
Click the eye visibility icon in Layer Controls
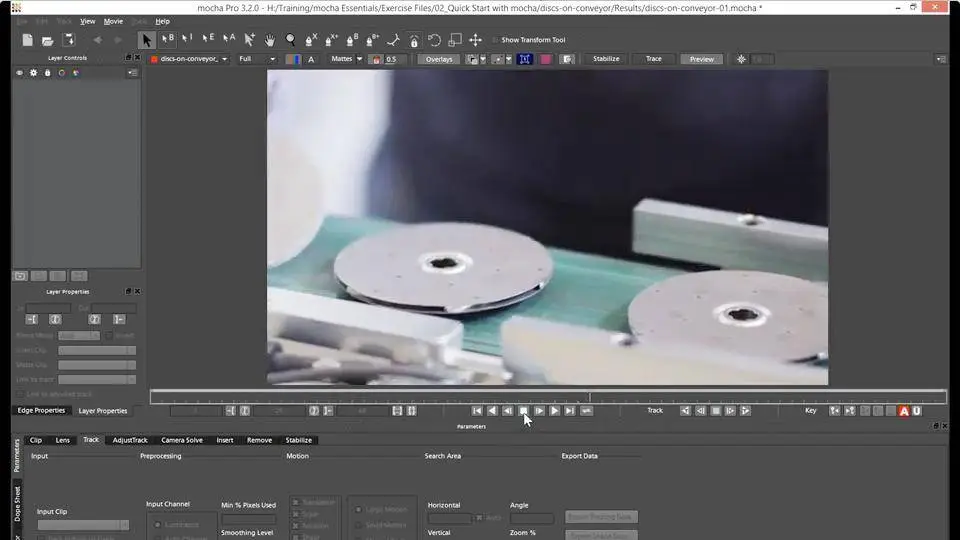click(20, 73)
